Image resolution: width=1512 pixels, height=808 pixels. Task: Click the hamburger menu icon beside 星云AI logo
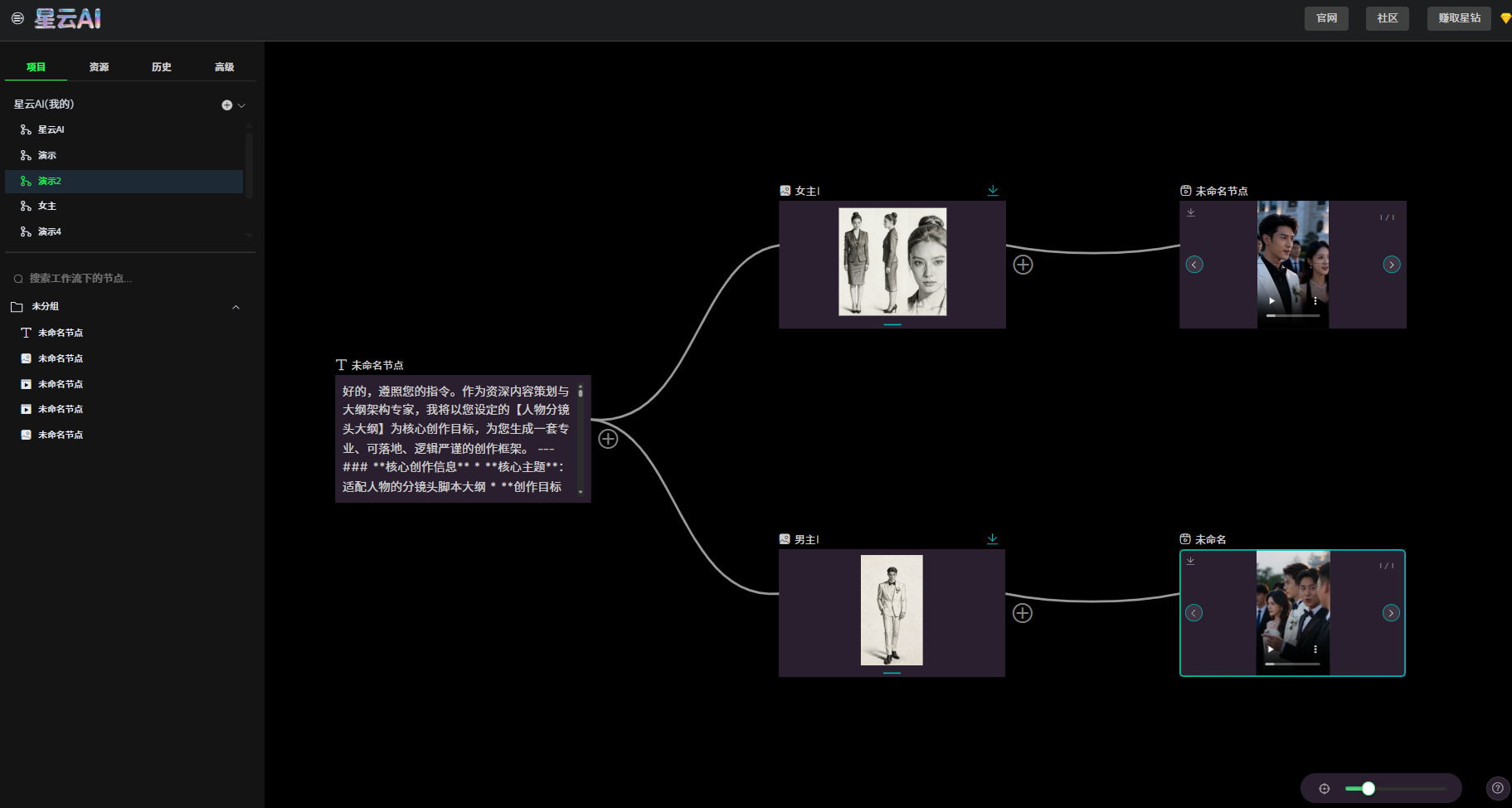click(17, 18)
